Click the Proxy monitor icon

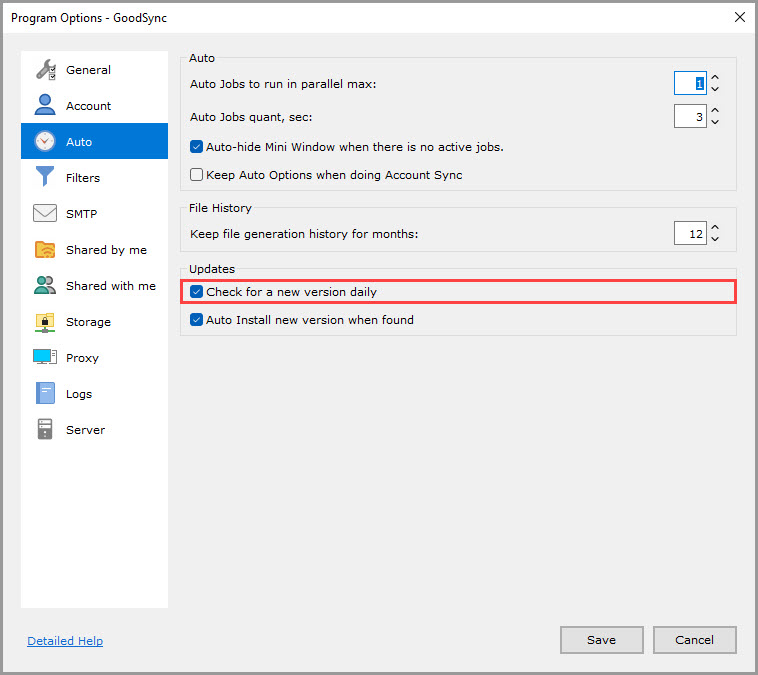click(45, 357)
